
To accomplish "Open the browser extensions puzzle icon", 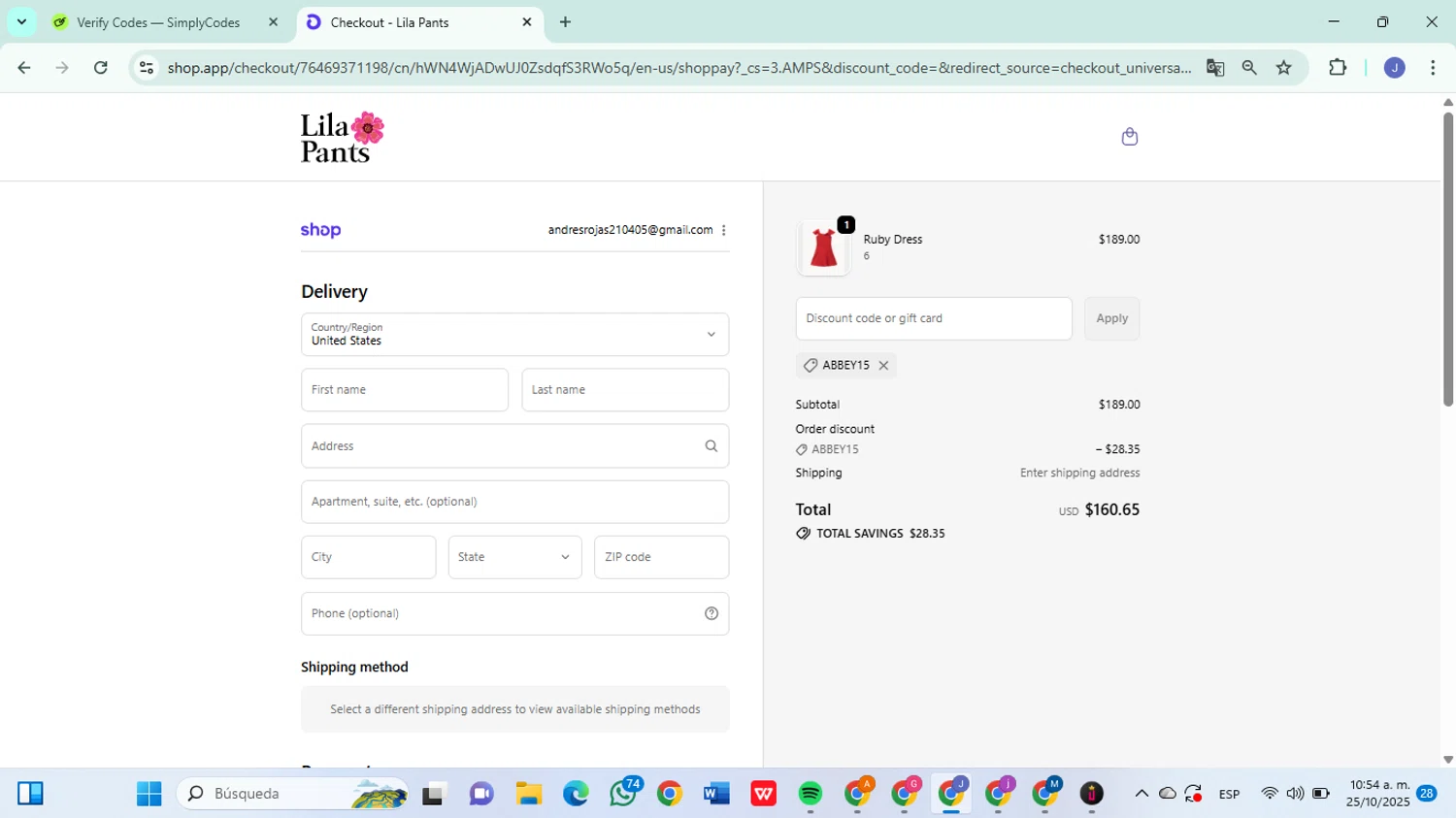I will pyautogui.click(x=1338, y=68).
